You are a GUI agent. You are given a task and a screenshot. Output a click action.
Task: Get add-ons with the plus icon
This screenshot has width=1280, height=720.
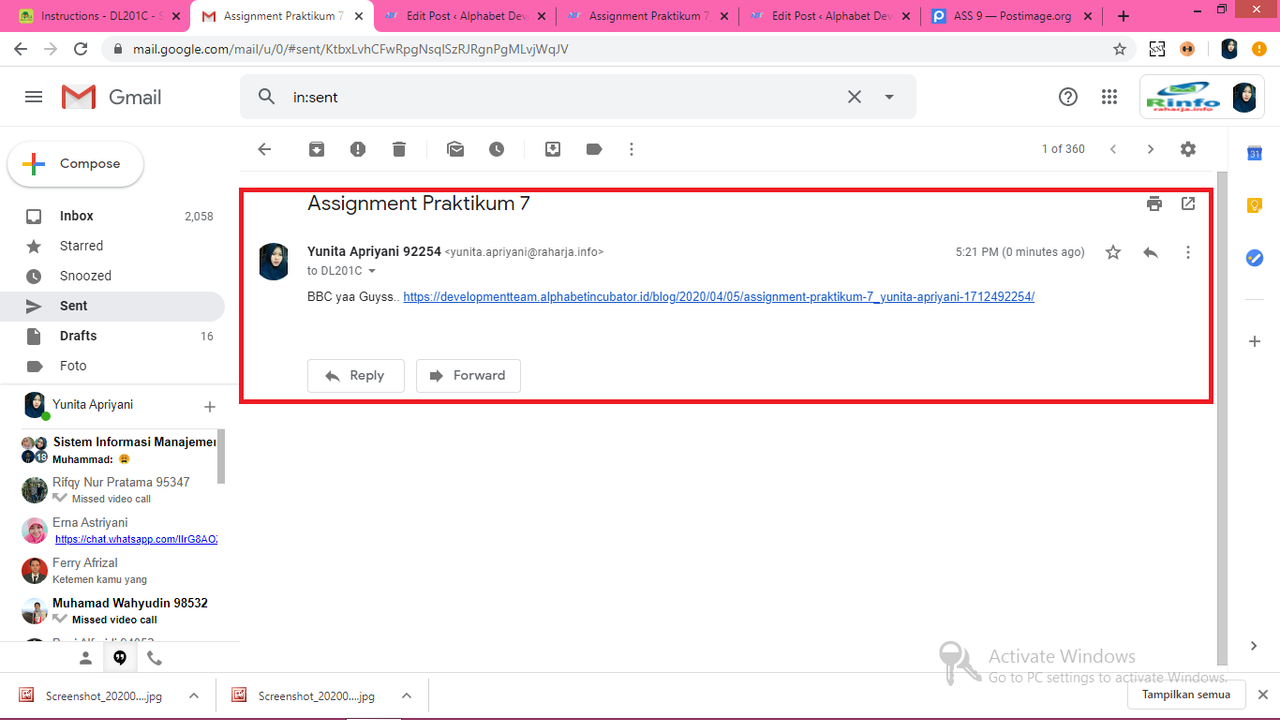click(x=1254, y=341)
